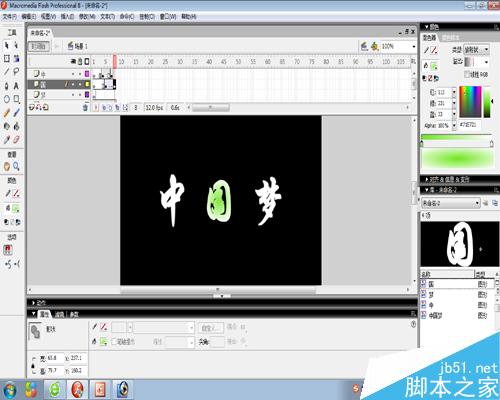Click the left gradient stop pointer

coord(422,144)
